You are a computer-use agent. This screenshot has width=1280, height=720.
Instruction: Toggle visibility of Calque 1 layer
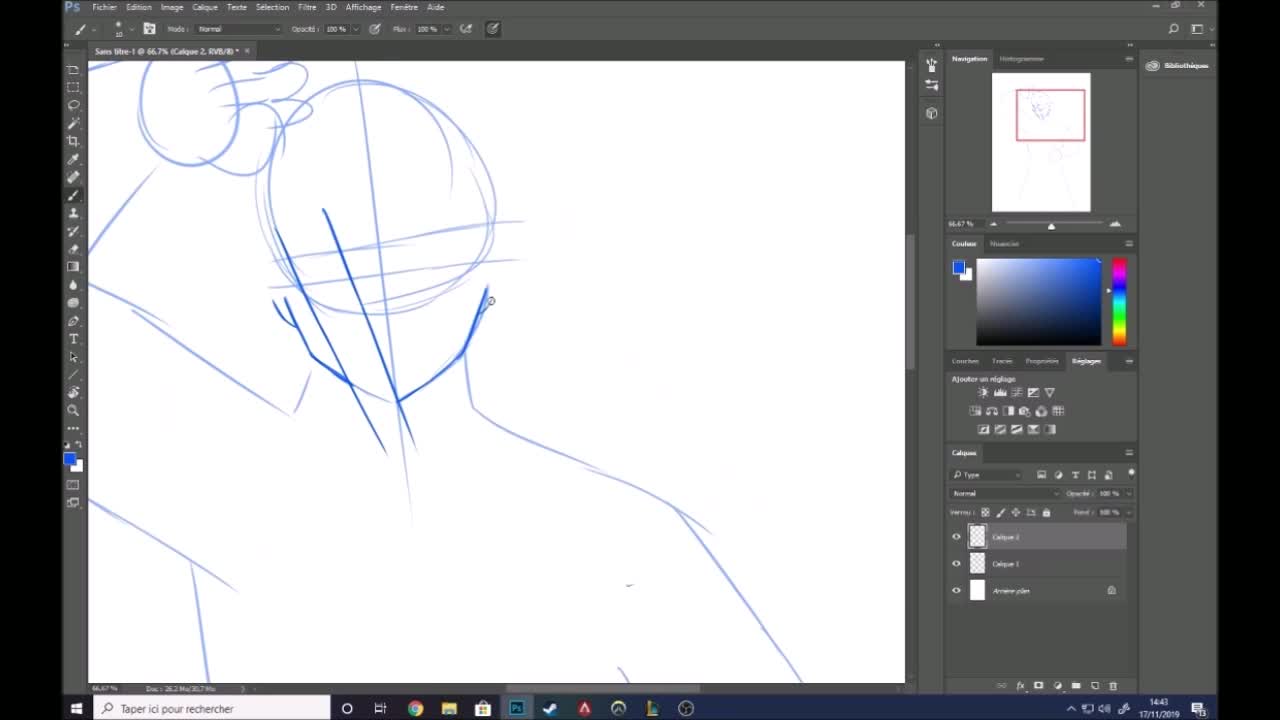click(956, 564)
